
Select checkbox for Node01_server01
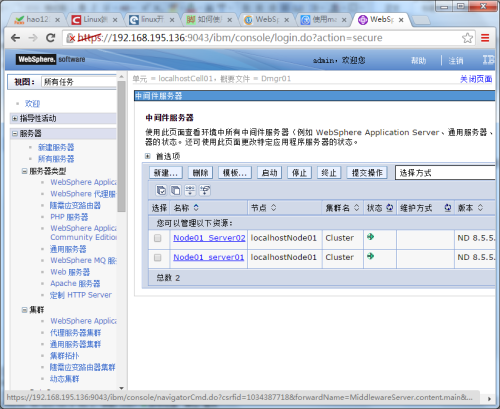point(158,257)
